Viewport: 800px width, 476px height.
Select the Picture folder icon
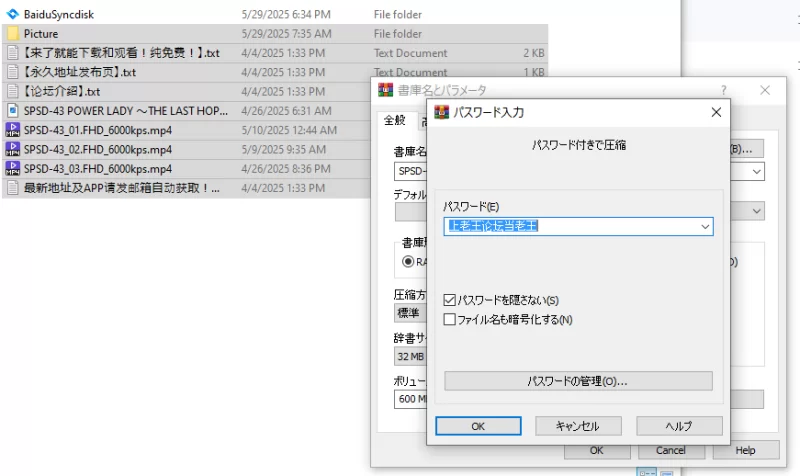[x=12, y=34]
